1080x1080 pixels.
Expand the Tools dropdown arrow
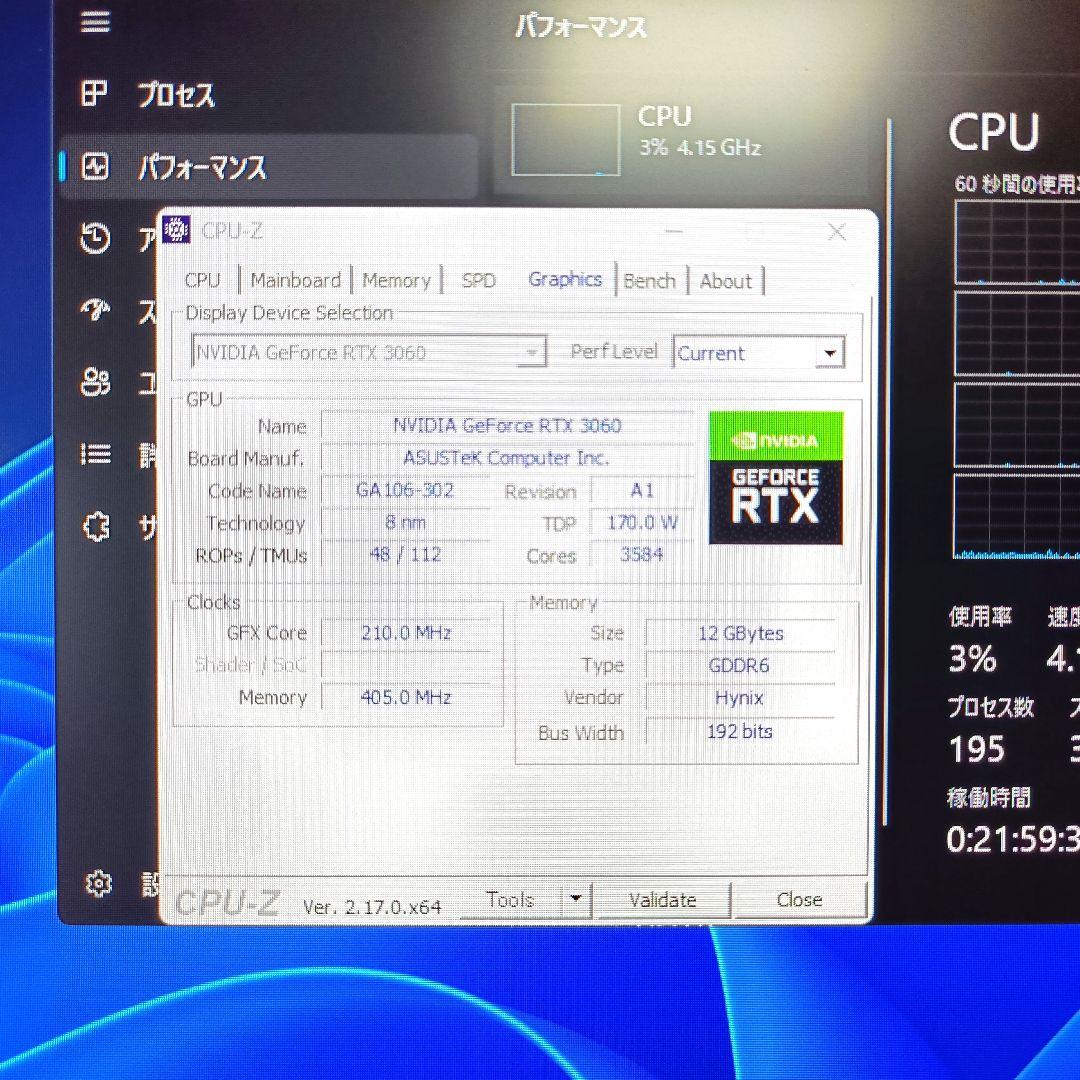pos(576,899)
